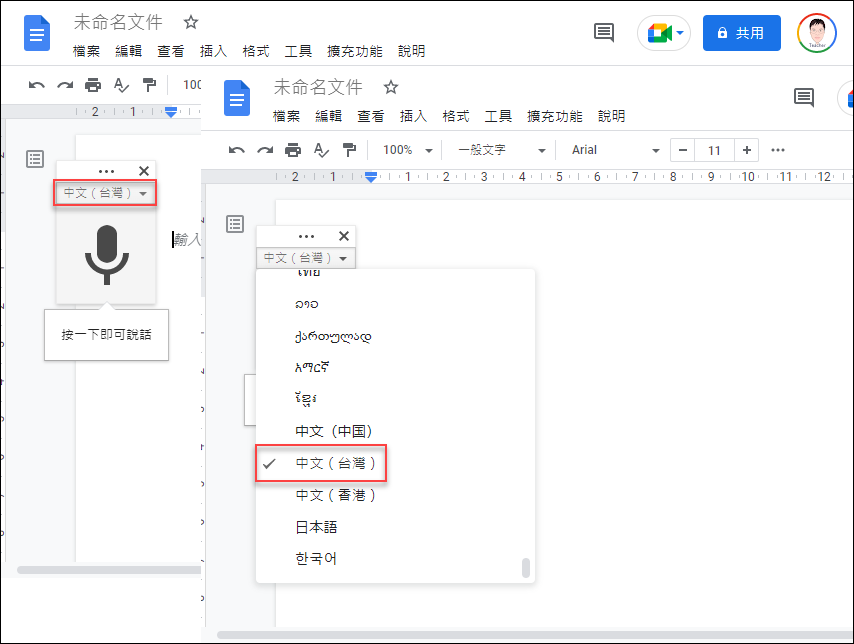Decrease font size with minus button
The image size is (854, 644).
point(682,150)
